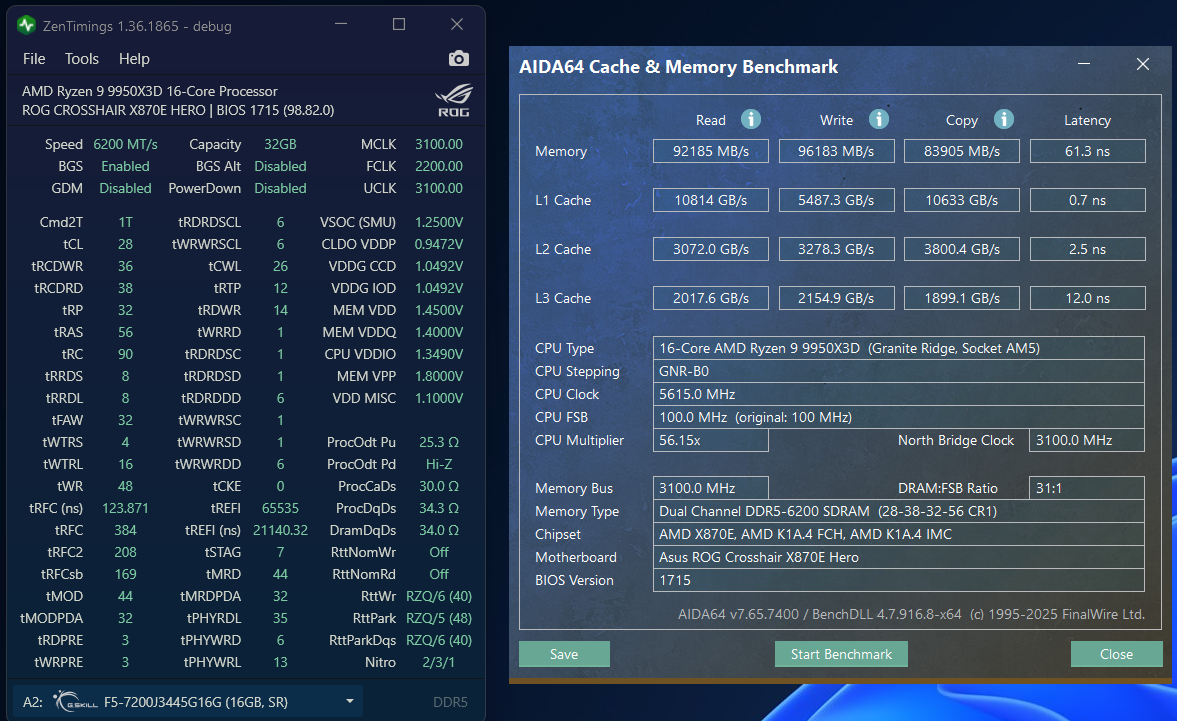
Task: Click the CPU Multiplier field 56.15x
Action: [711, 440]
